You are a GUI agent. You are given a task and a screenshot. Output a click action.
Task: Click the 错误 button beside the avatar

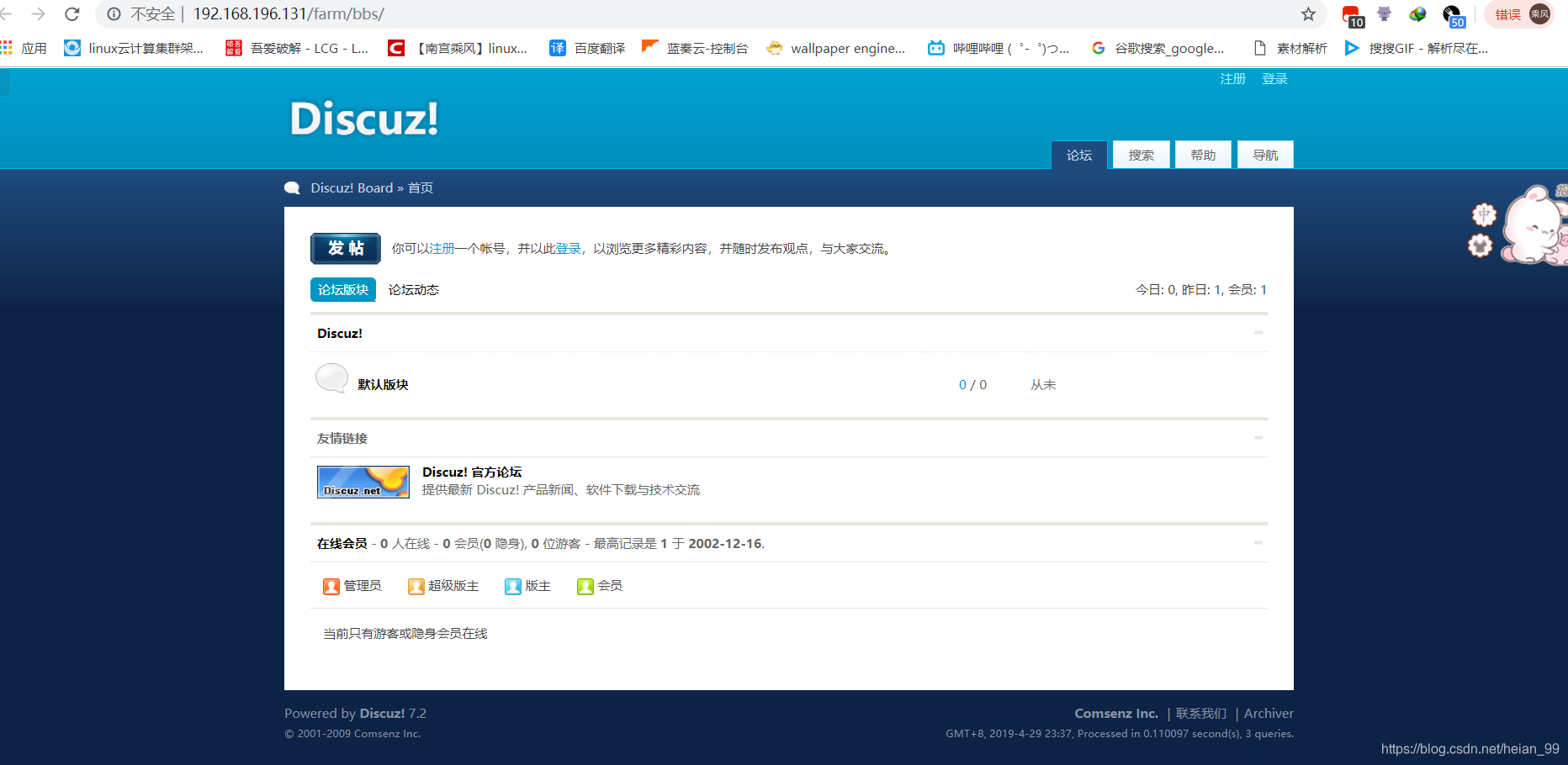pos(1507,14)
